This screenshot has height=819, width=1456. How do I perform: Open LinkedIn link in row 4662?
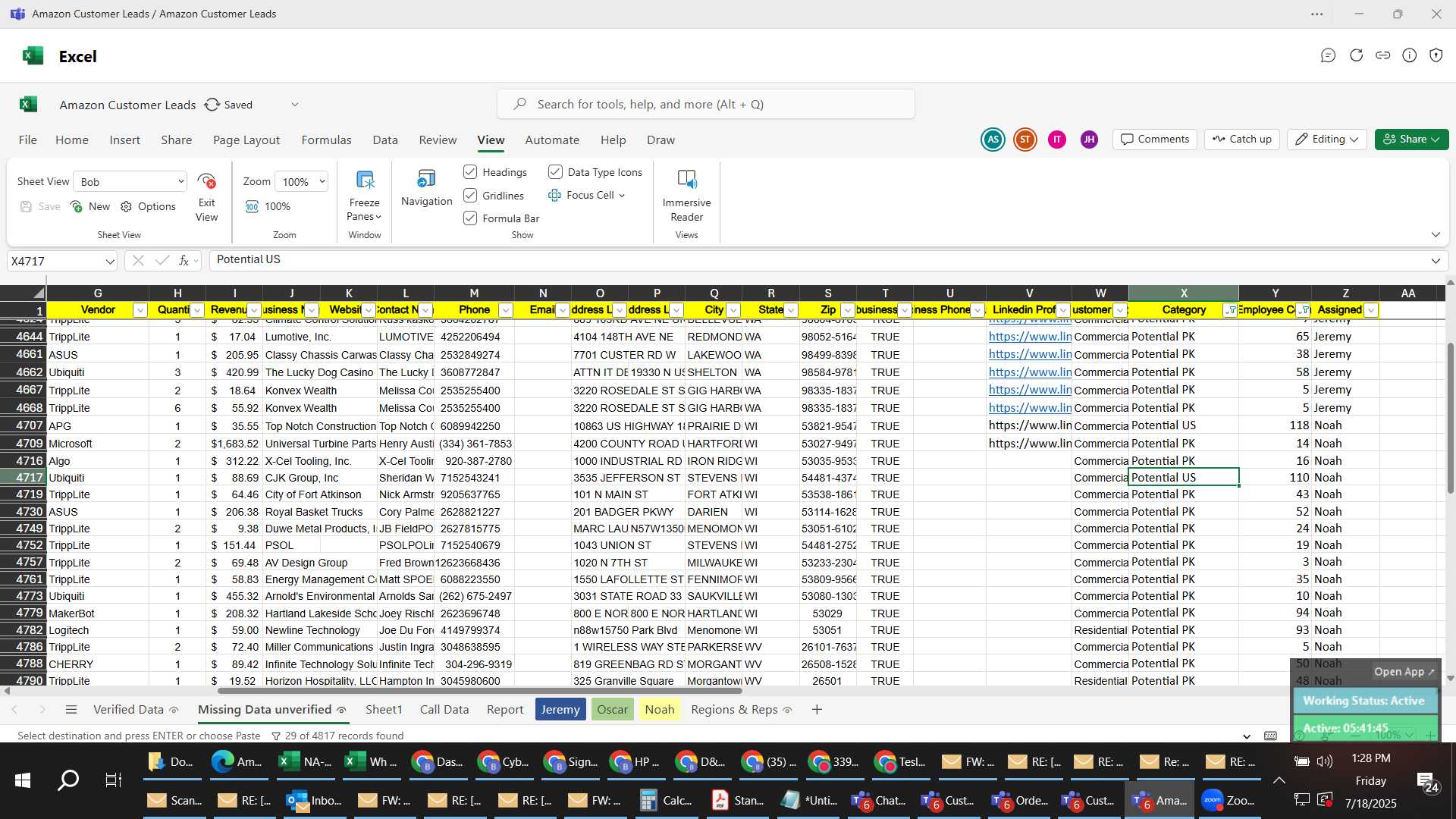coord(1030,372)
